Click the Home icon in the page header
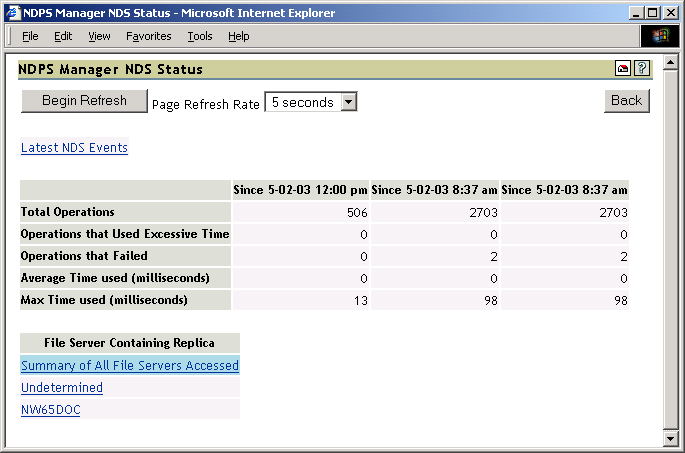This screenshot has height=453, width=685. click(x=623, y=69)
